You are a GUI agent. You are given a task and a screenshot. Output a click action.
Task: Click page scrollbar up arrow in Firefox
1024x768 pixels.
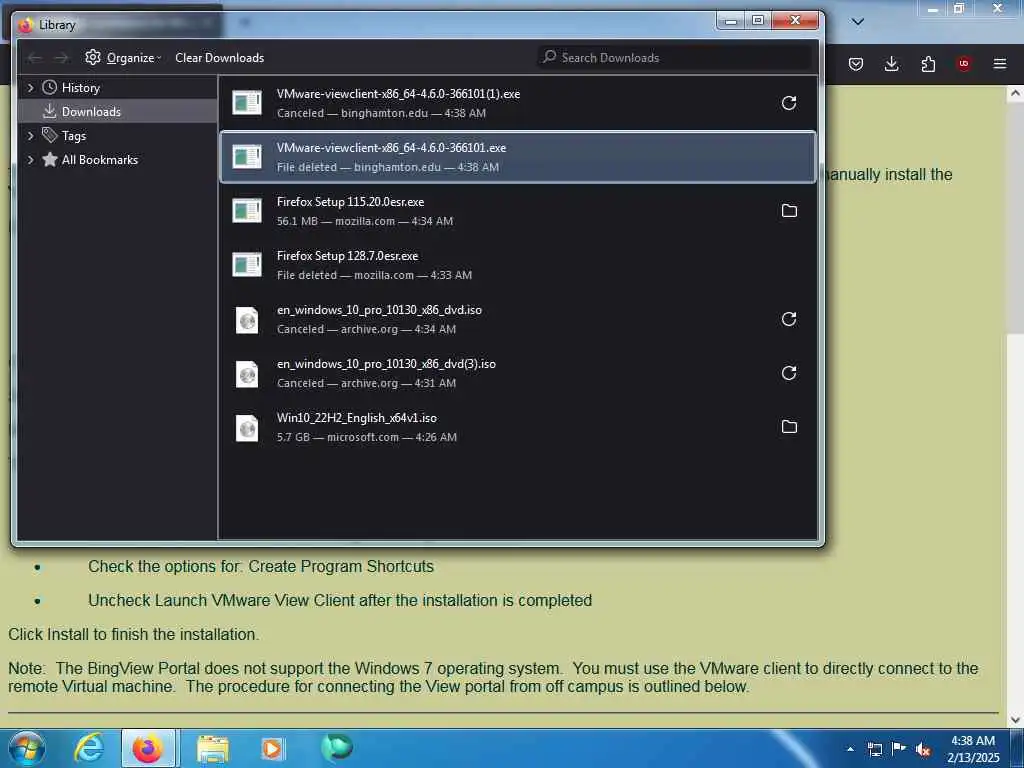pos(1016,94)
